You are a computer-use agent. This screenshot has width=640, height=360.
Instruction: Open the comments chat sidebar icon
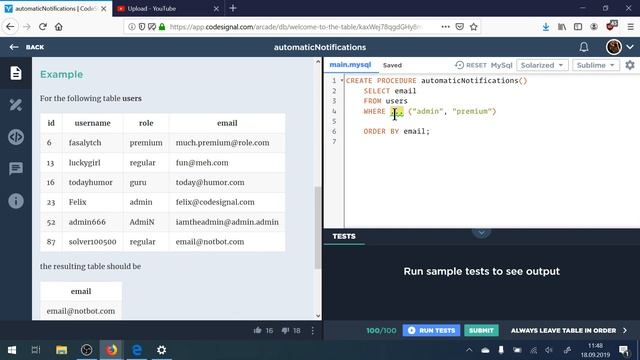pos(16,169)
